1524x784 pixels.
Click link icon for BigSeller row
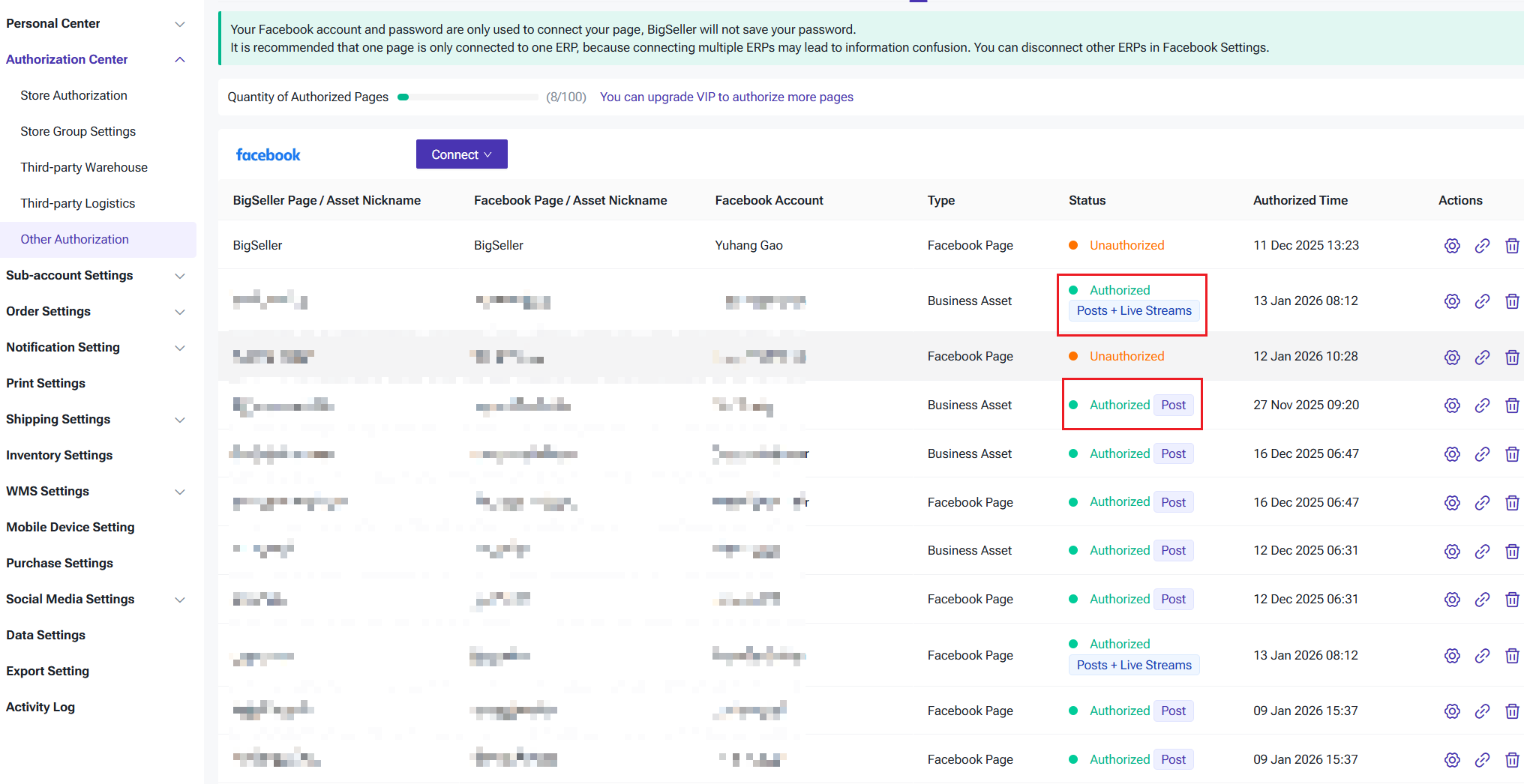(1482, 246)
